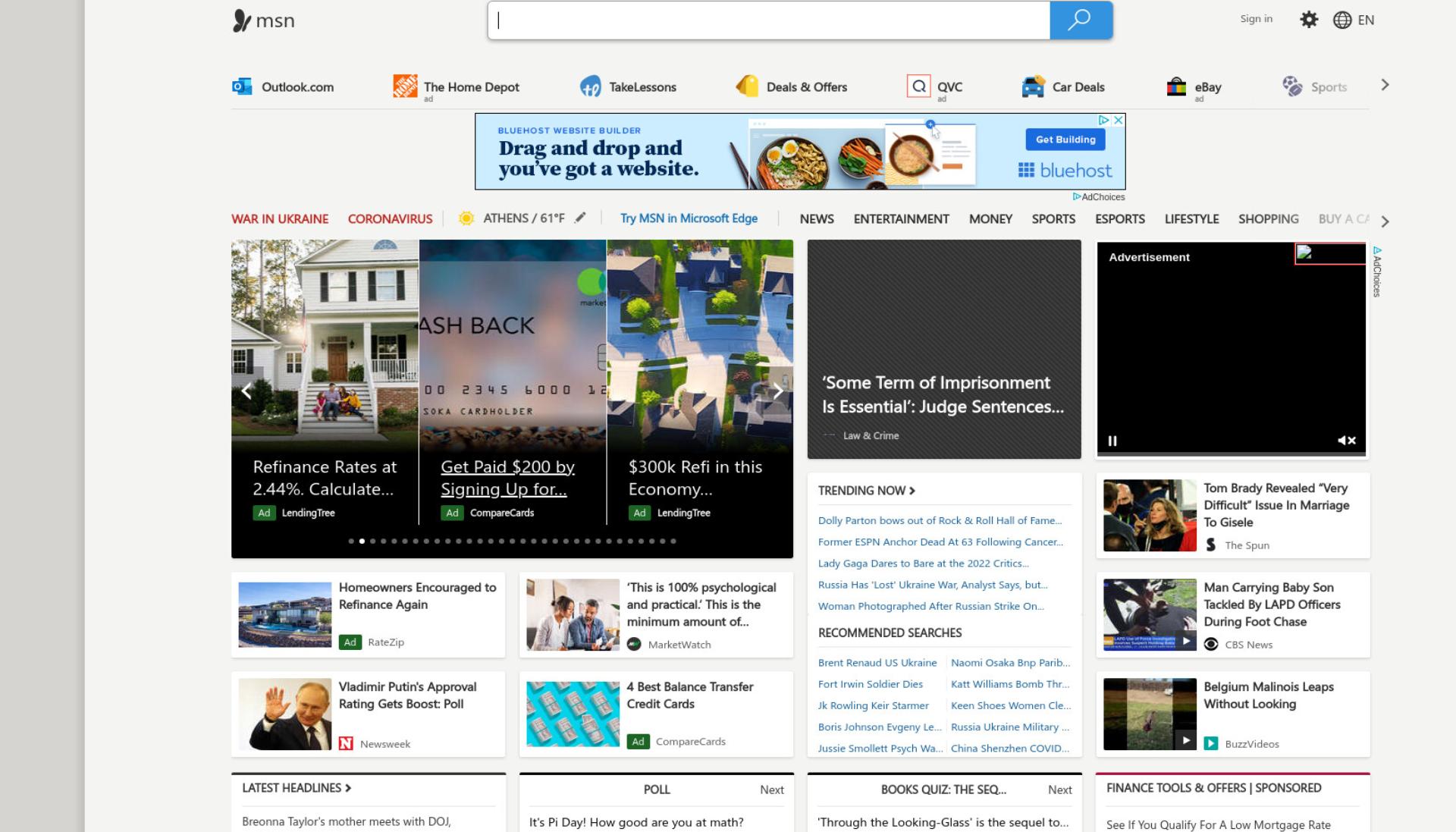
Task: Open the NEWS tab
Action: 817,218
